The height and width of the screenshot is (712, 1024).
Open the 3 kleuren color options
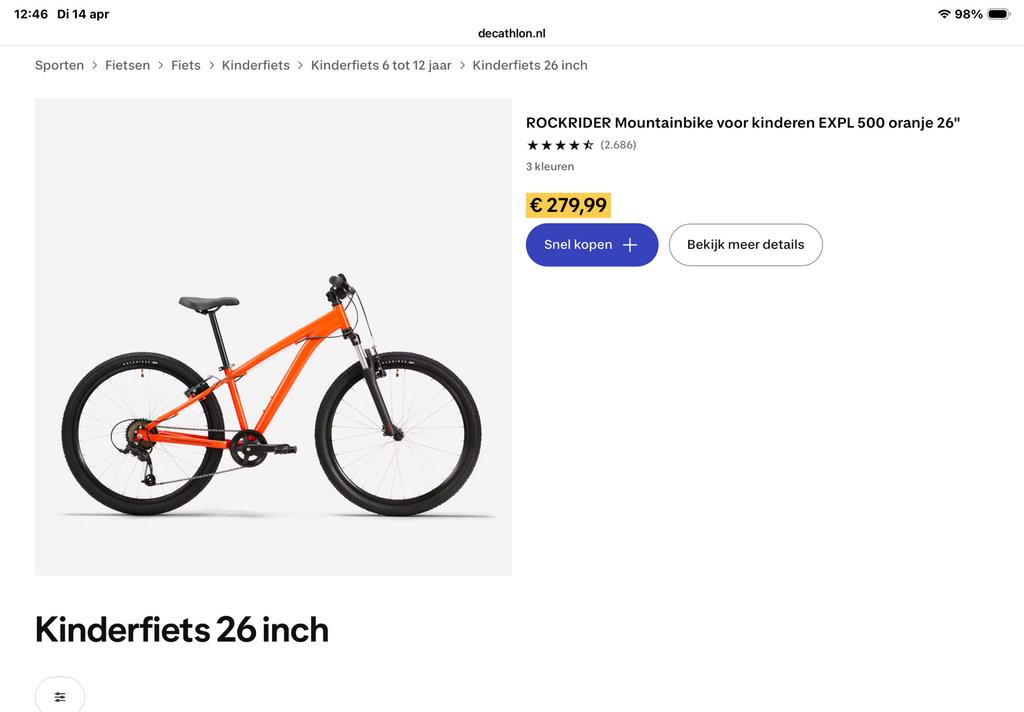[x=550, y=166]
